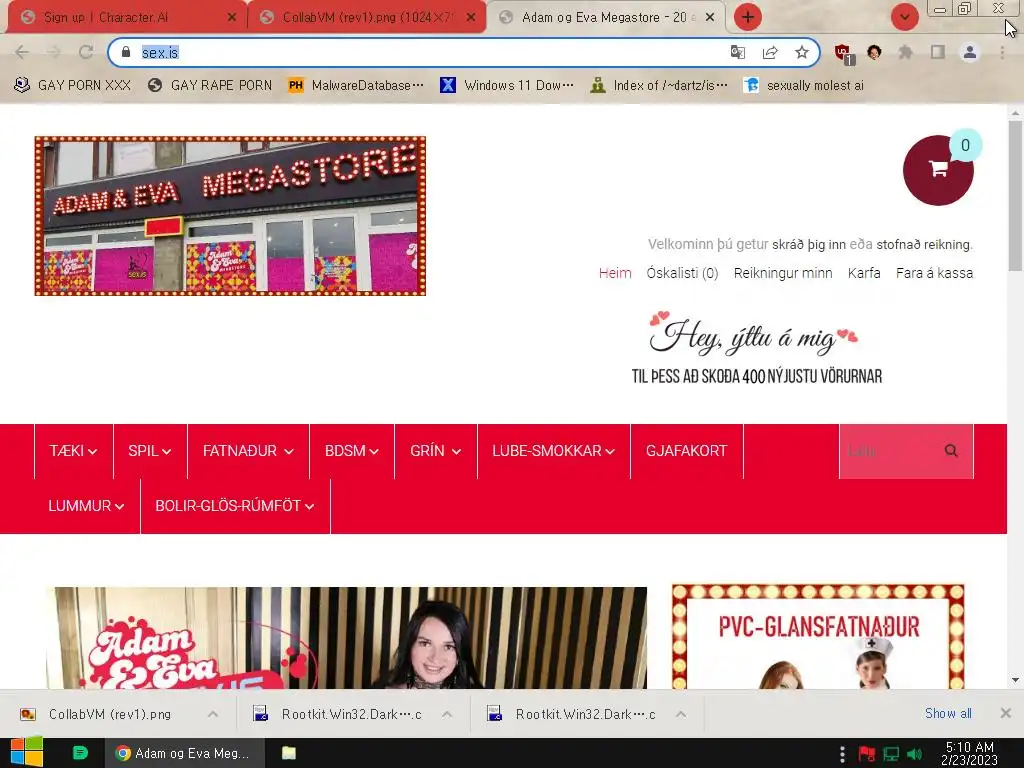Click the shopping cart icon
Viewport: 1024px width, 768px height.
[938, 170]
